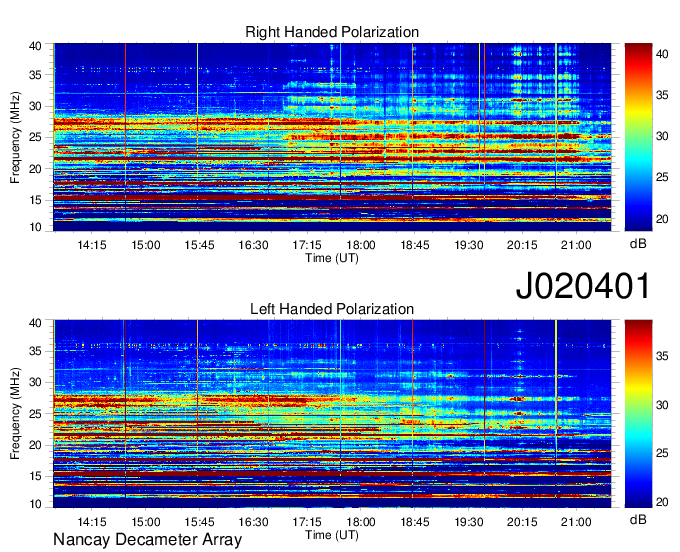Click "17:15" time tick under Right Handed plot

point(307,245)
